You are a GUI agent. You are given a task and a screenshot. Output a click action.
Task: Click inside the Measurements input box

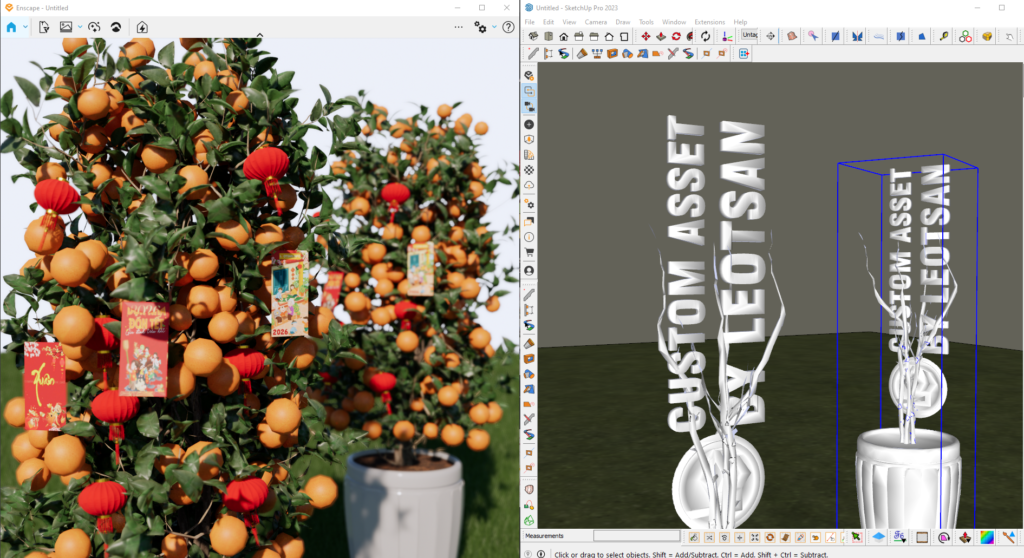[635, 536]
